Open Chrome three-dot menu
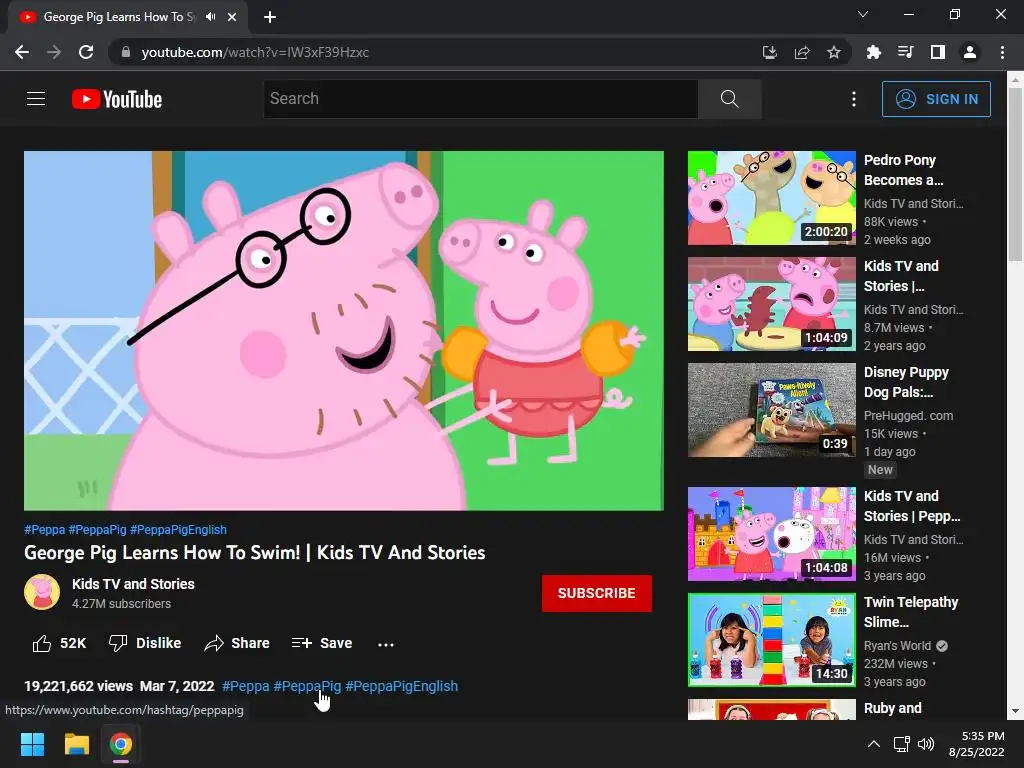This screenshot has height=768, width=1024. point(1002,52)
